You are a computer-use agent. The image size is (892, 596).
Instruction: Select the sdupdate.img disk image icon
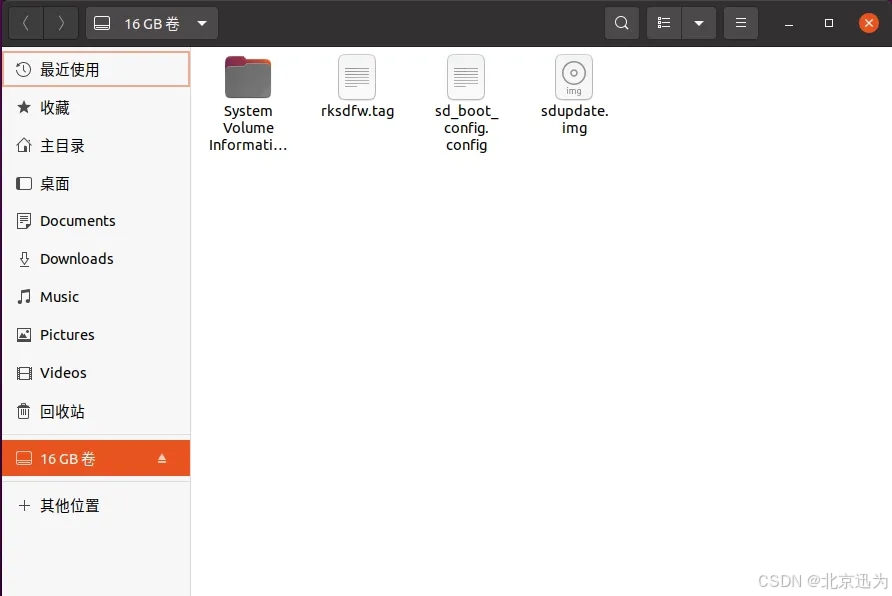pos(574,77)
